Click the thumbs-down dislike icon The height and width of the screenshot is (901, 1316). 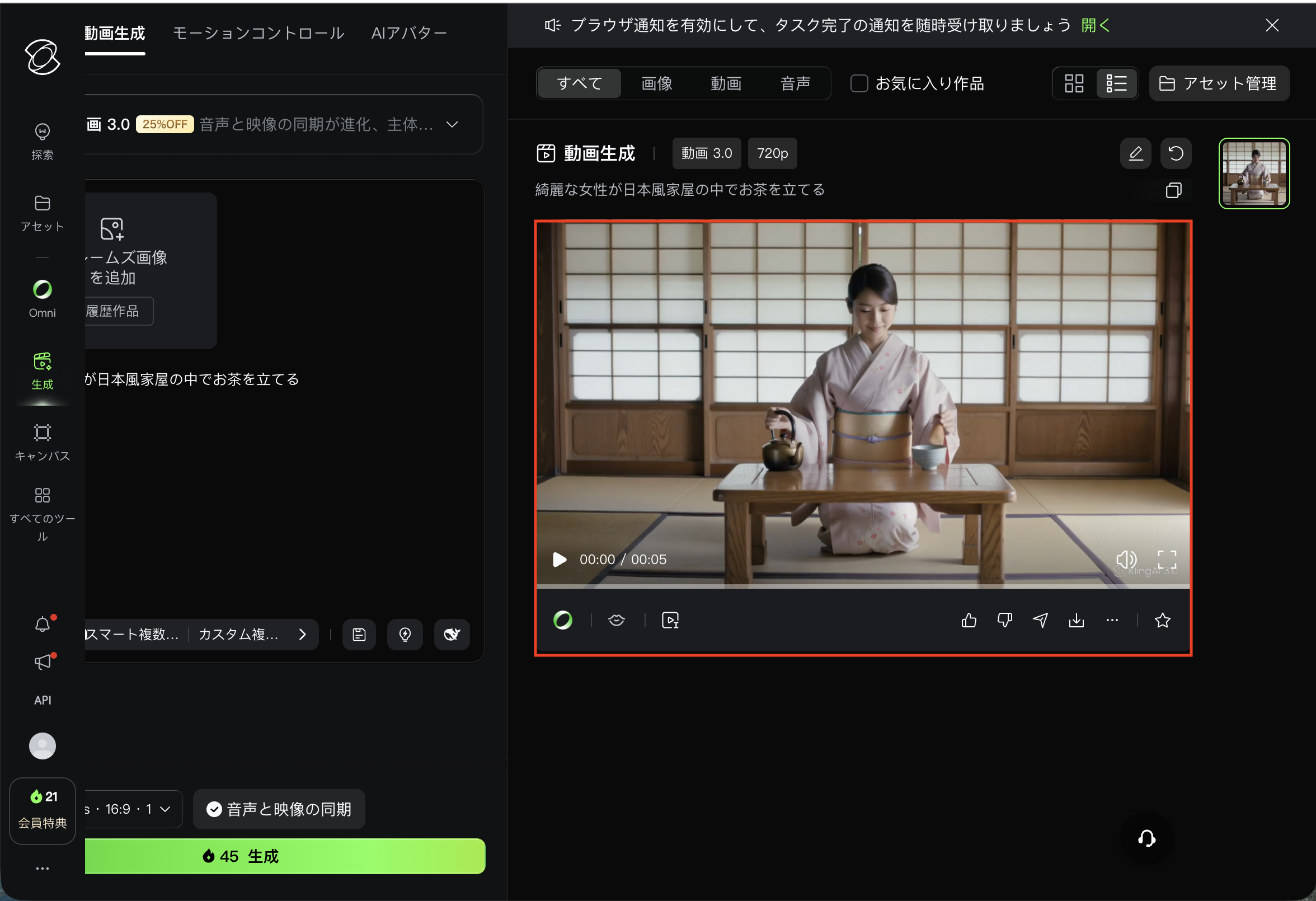(x=1004, y=621)
